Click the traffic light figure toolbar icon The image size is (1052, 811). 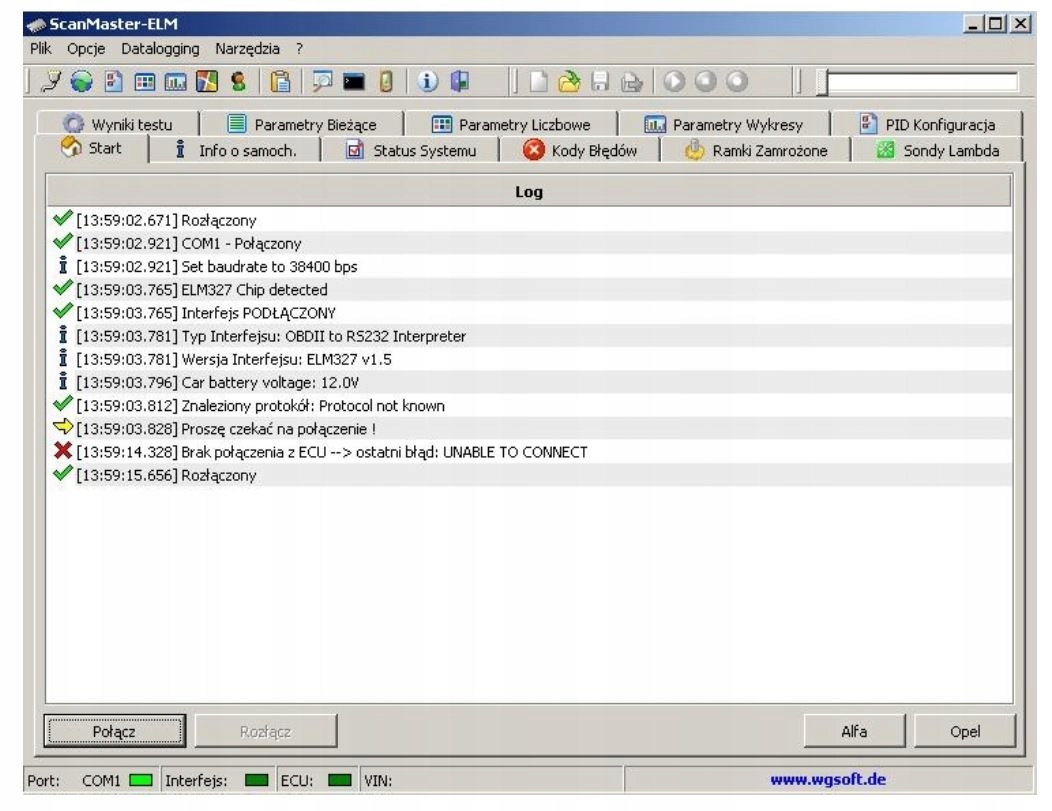238,81
